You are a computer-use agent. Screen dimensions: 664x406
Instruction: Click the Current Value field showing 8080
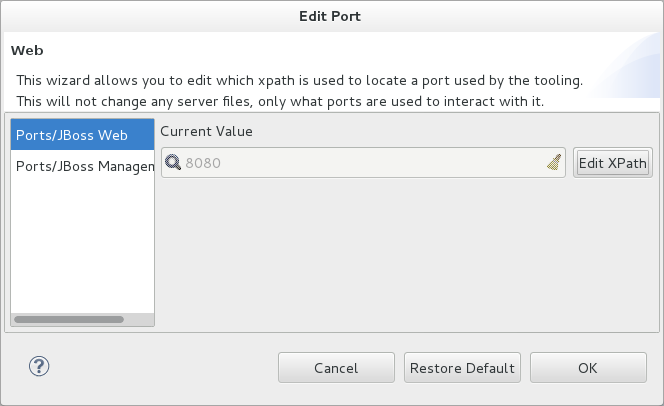point(360,163)
